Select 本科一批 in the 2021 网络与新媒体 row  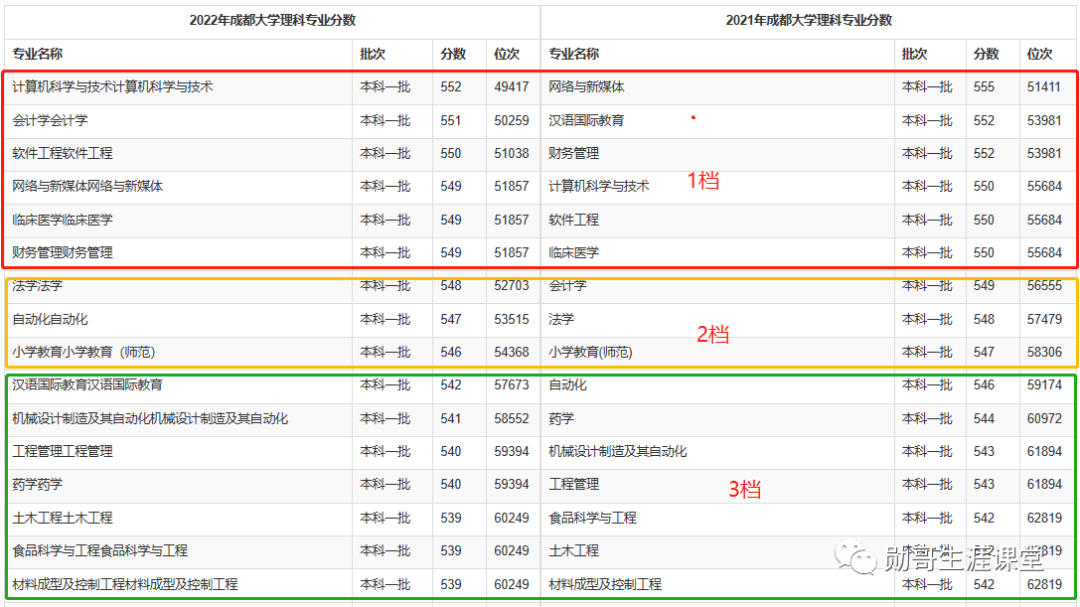[927, 87]
